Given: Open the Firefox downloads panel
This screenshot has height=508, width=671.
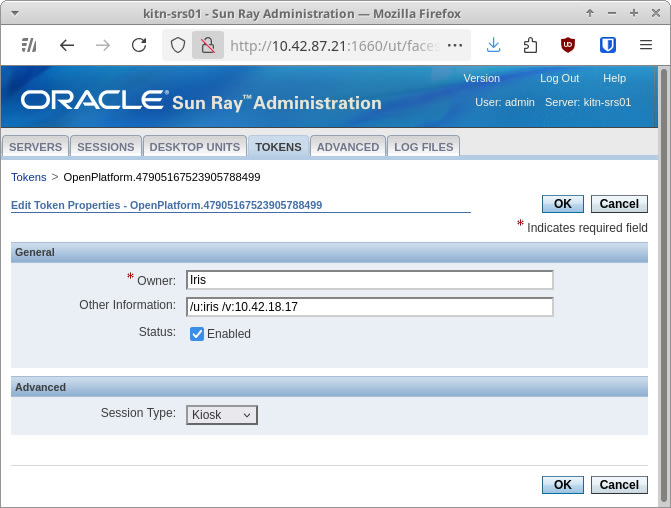Looking at the screenshot, I should pos(493,45).
